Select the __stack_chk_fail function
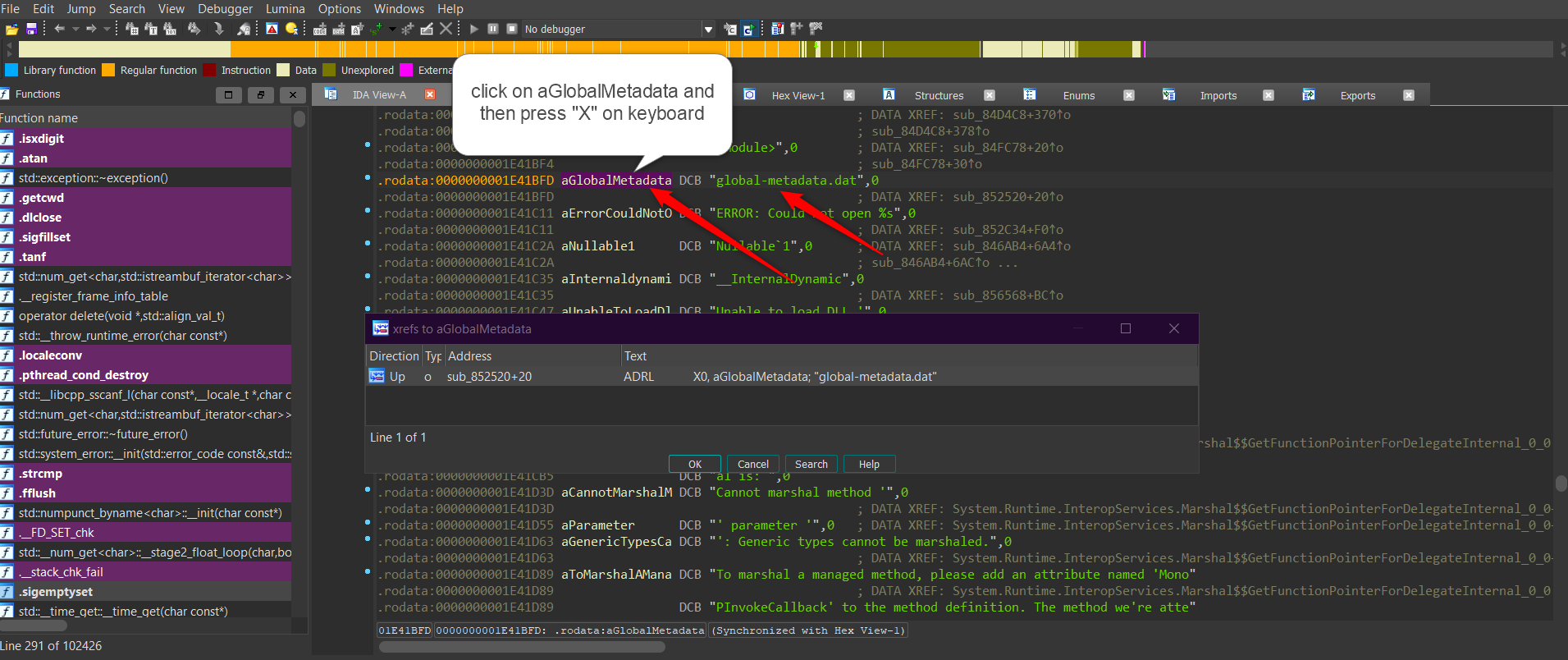Viewport: 1568px width, 660px height. (145, 571)
